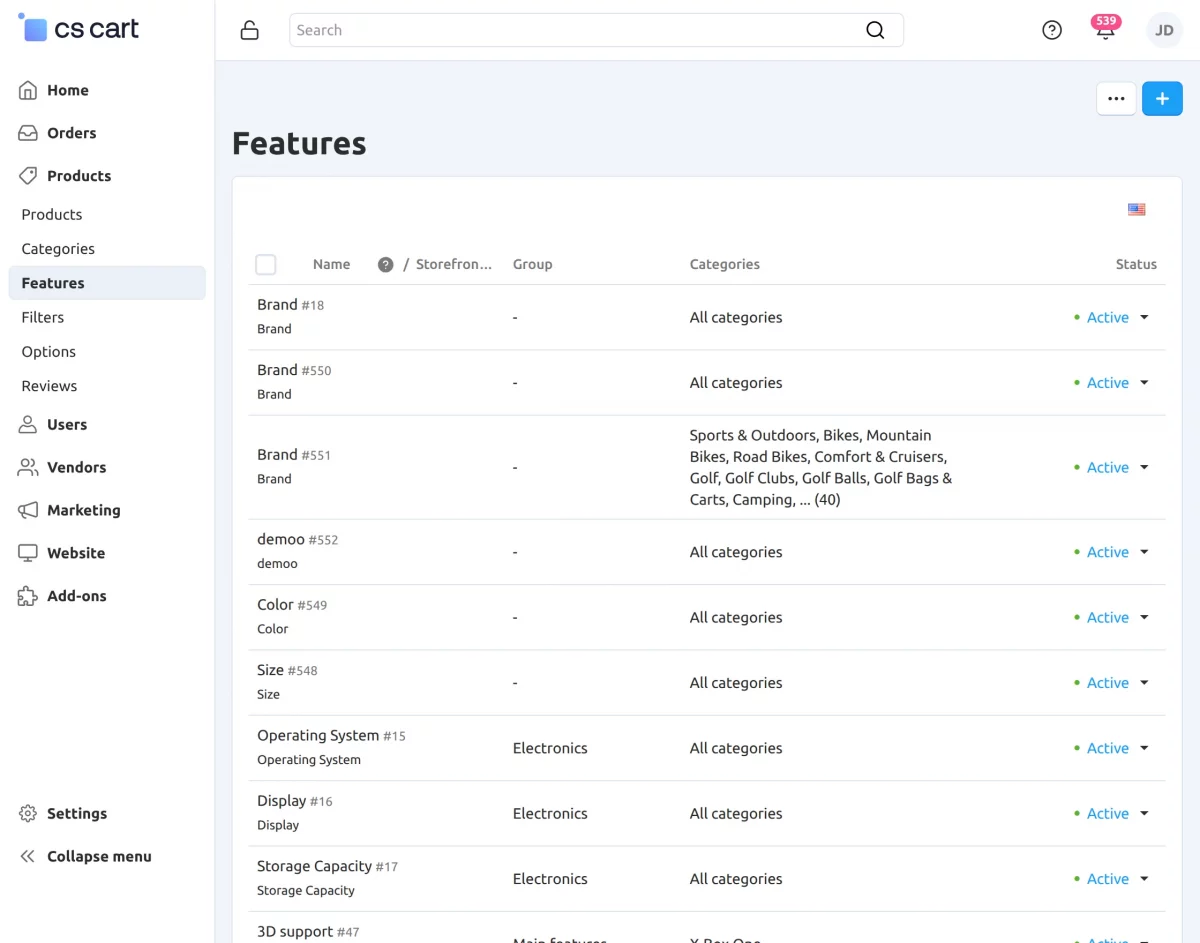Click the Status column header
1200x943 pixels.
[x=1136, y=265]
